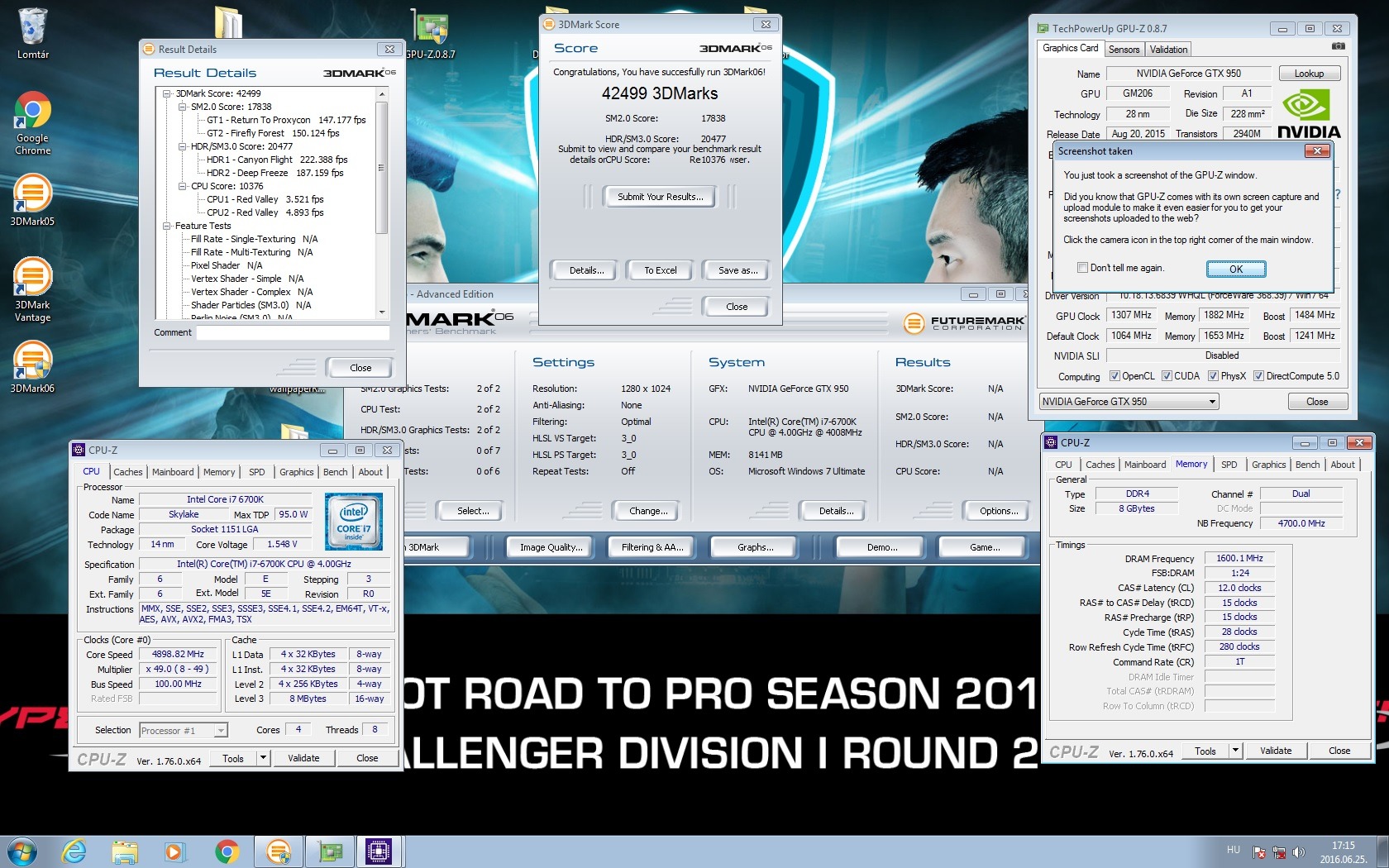Viewport: 1389px width, 868px height.
Task: Tick the 'Don't tell me again' checkbox
Action: click(x=1082, y=268)
